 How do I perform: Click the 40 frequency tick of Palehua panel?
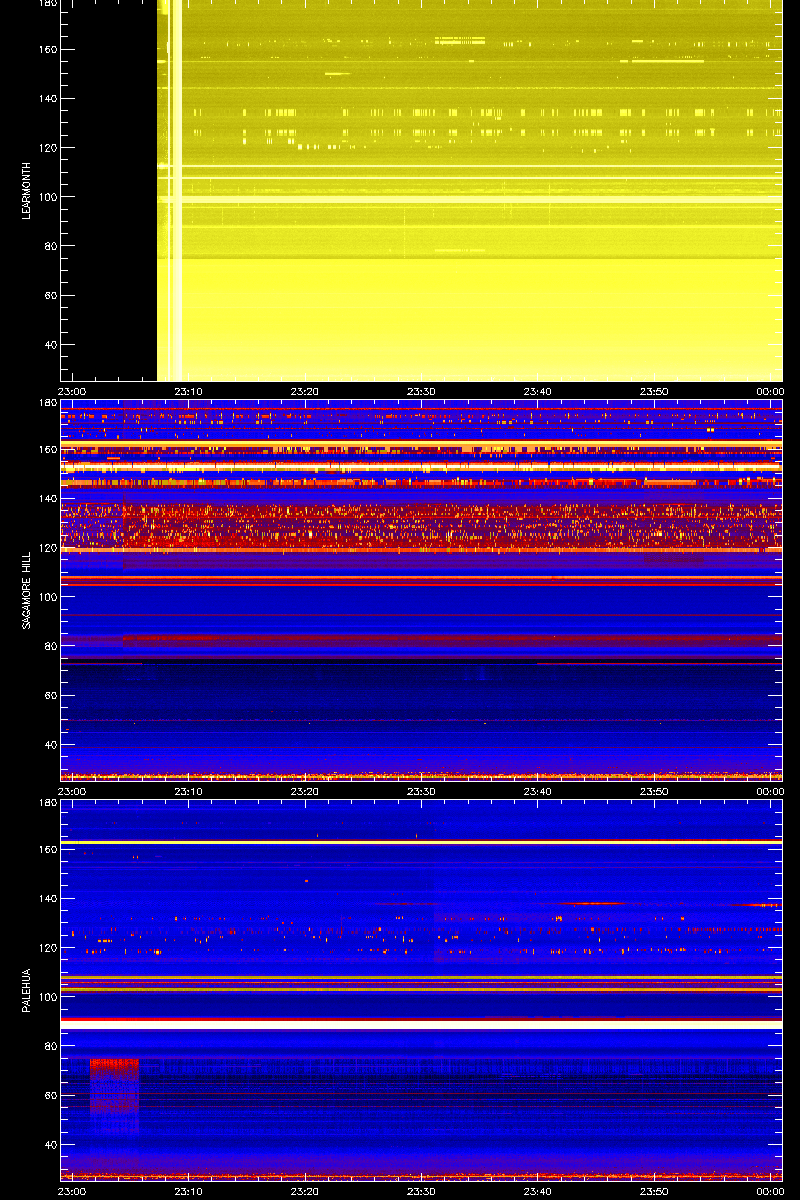pos(50,1145)
